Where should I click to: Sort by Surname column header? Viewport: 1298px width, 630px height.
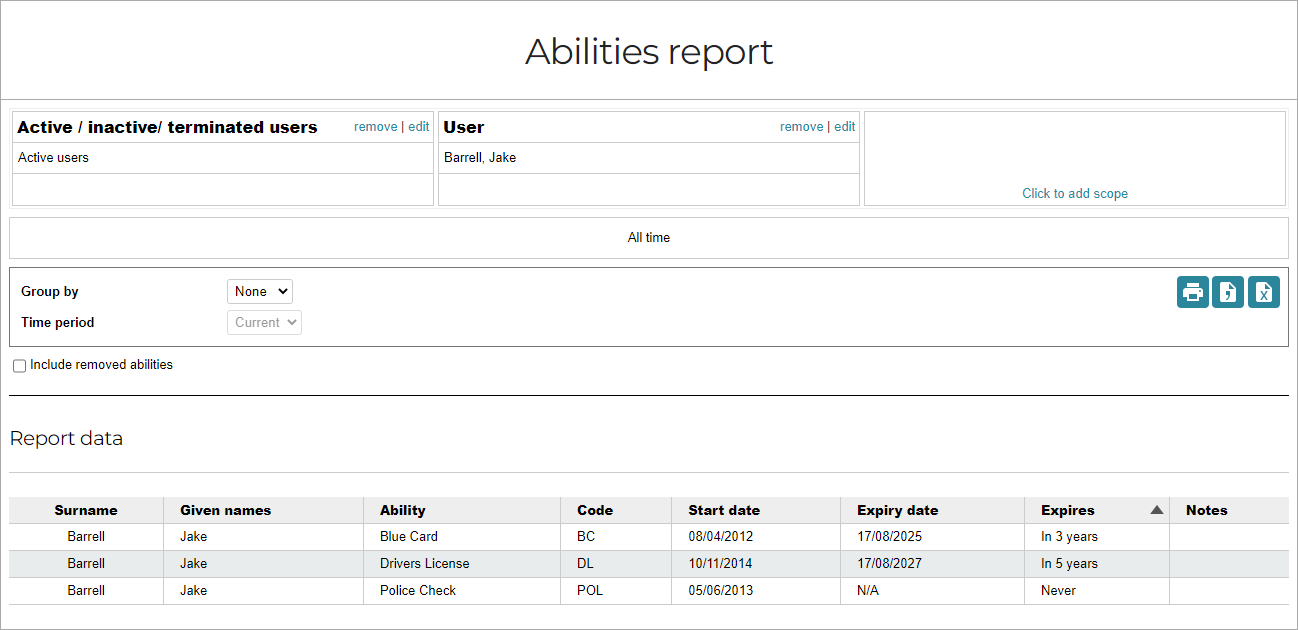tap(86, 510)
